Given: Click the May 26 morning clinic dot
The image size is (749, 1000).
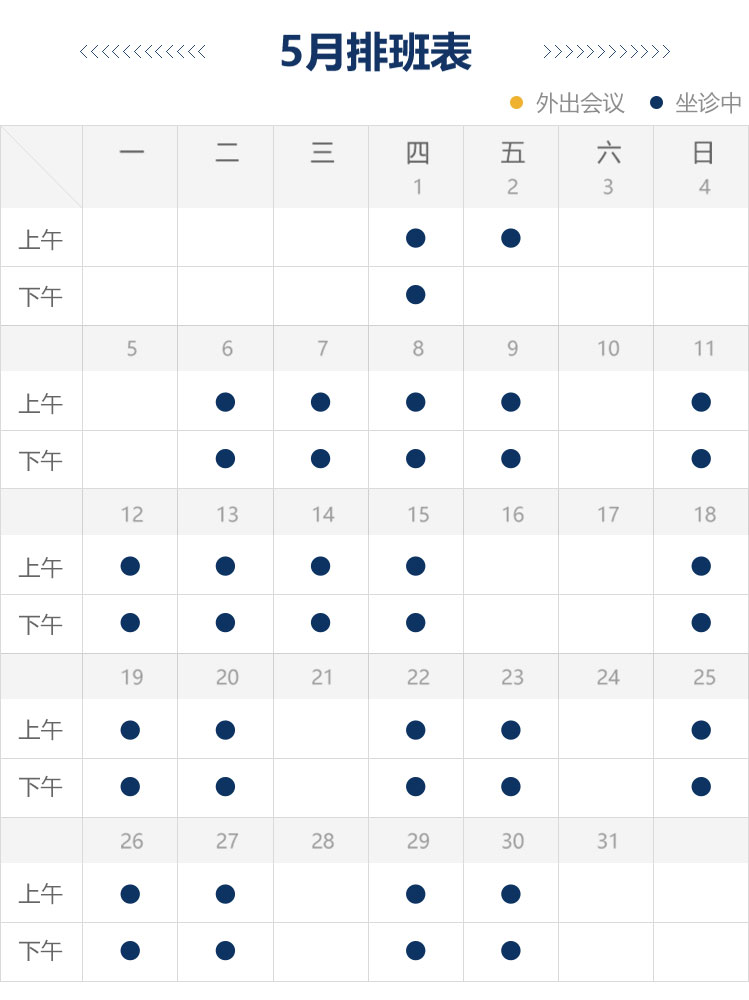Looking at the screenshot, I should [130, 894].
